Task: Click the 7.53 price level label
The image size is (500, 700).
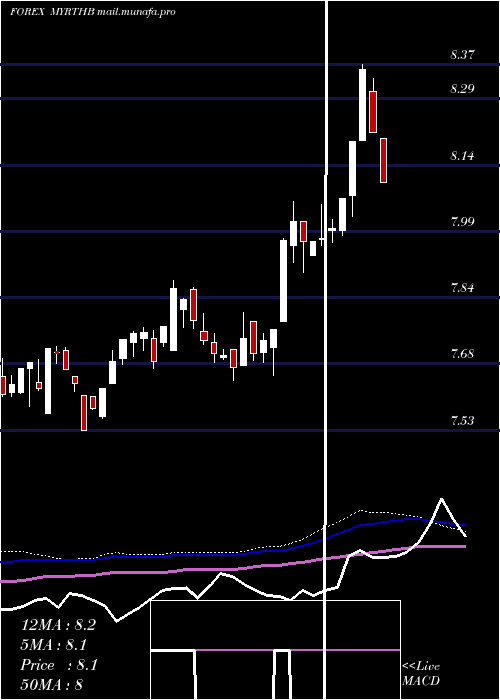Action: [x=462, y=421]
